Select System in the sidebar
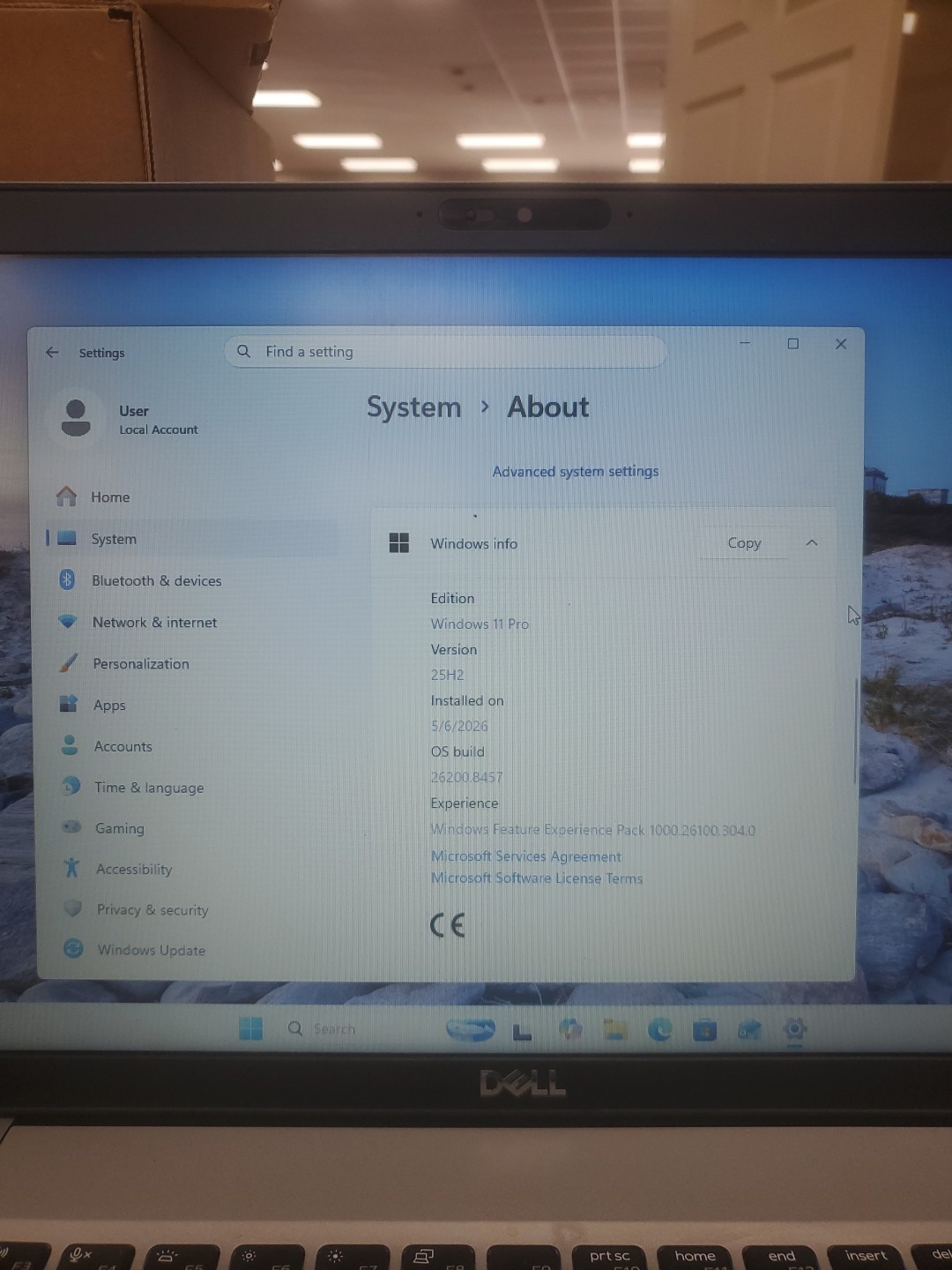The height and width of the screenshot is (1270, 952). click(x=192, y=538)
